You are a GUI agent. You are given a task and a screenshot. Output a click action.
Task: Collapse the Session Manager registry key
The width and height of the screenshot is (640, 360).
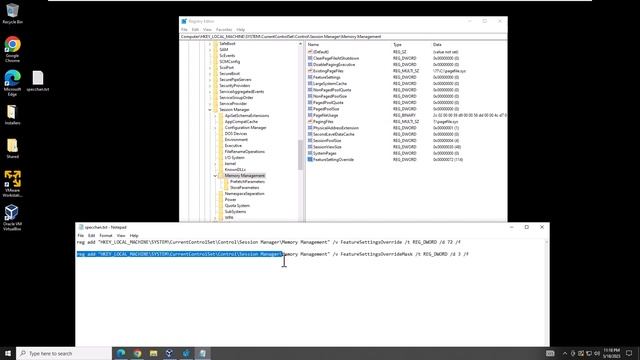pyautogui.click(x=210, y=110)
